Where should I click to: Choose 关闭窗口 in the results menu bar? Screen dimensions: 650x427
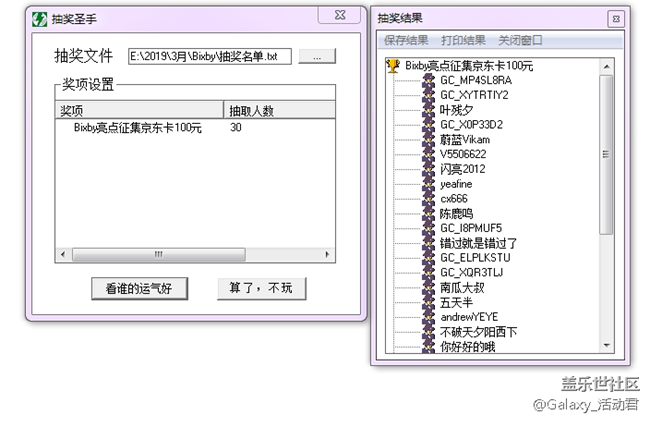pos(520,40)
